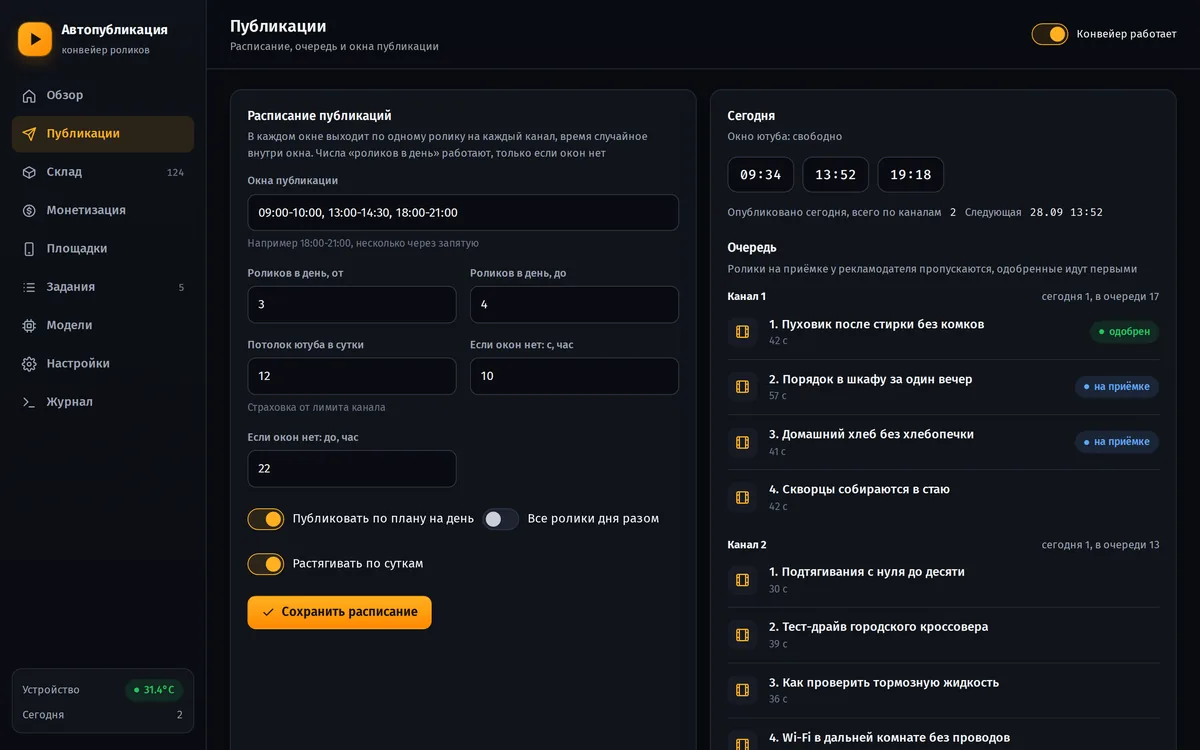This screenshot has width=1200, height=750.
Task: Click the phone icon next to Площадки
Action: click(x=29, y=249)
